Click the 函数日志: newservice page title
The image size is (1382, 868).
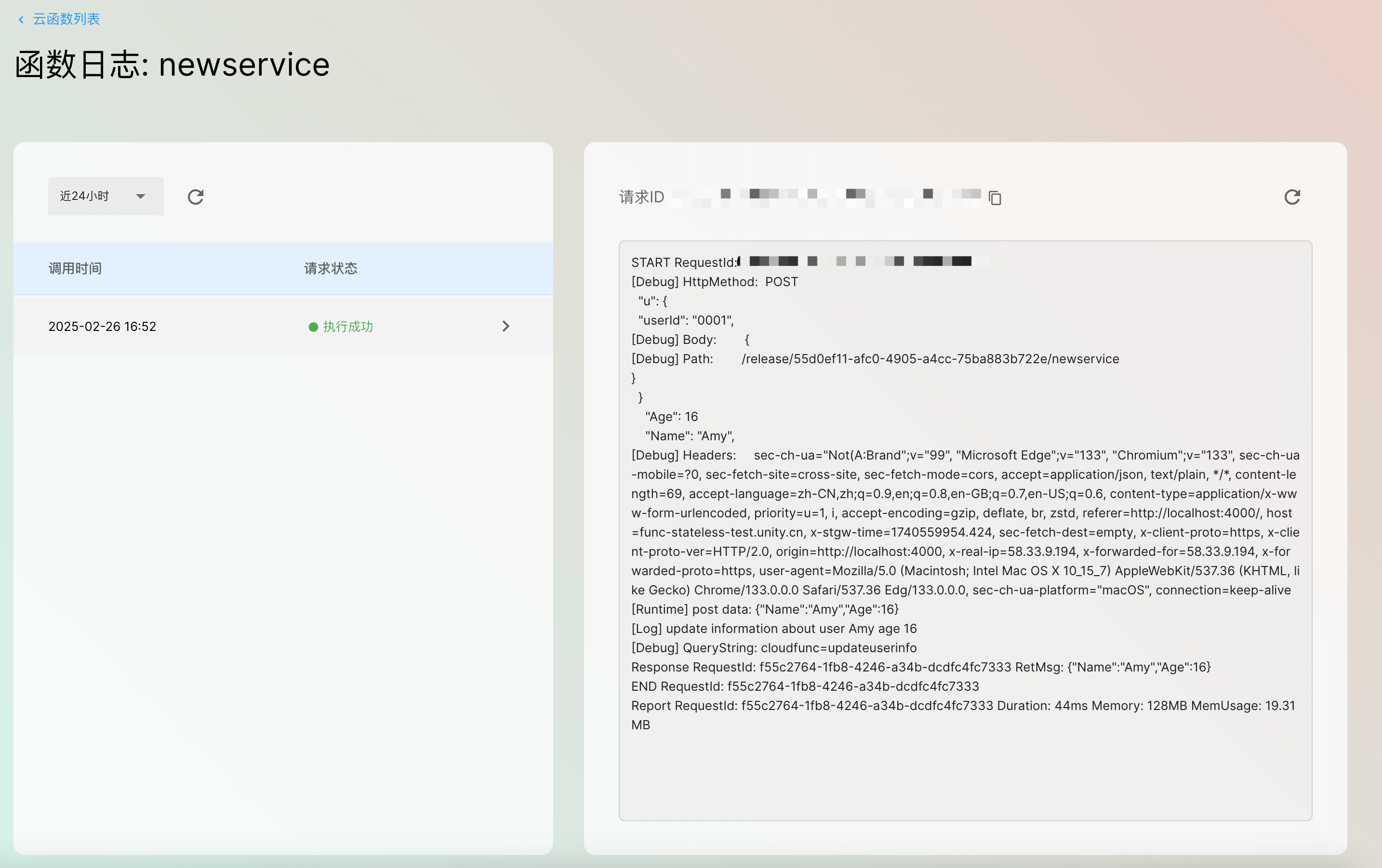[172, 64]
